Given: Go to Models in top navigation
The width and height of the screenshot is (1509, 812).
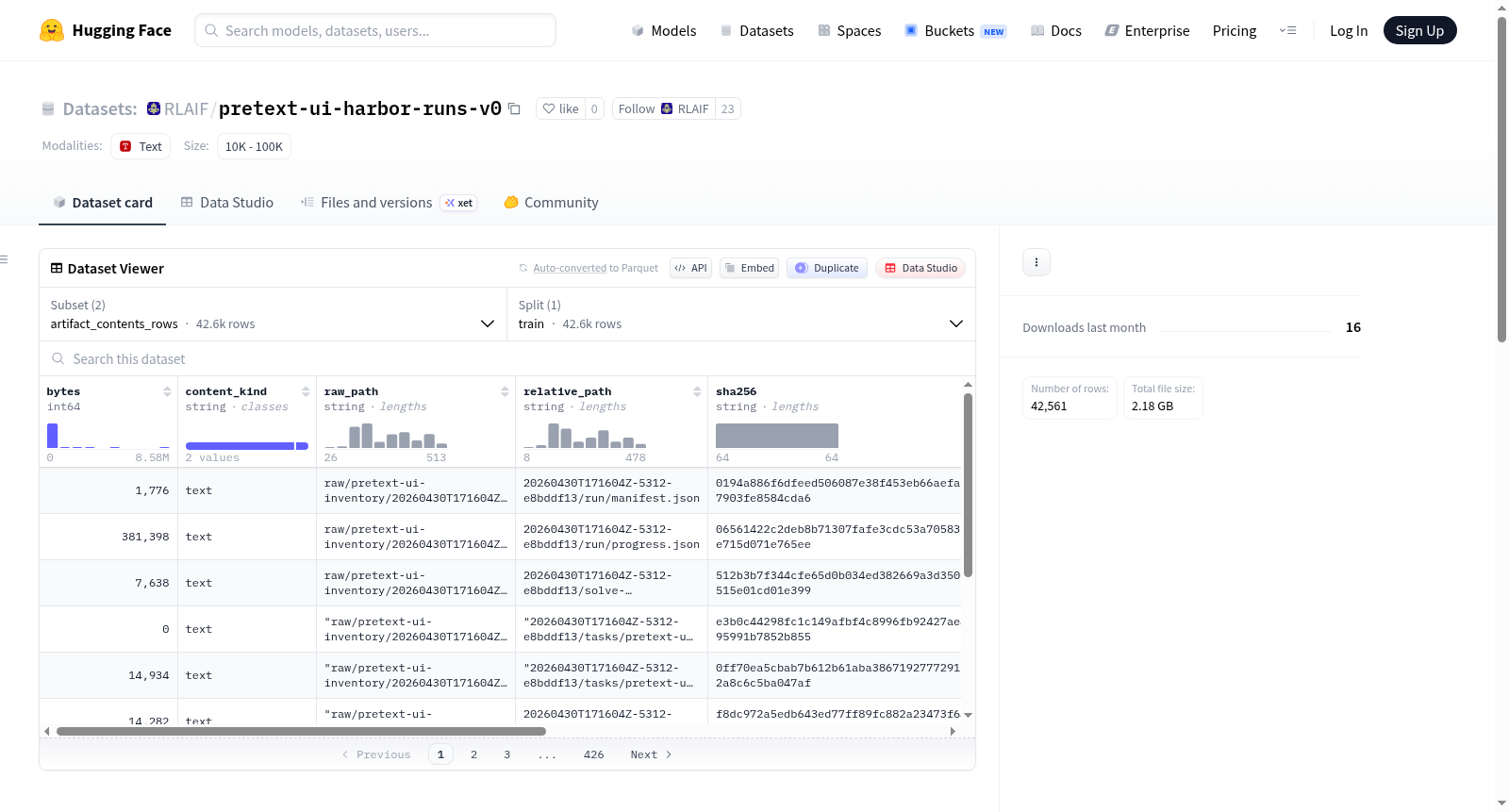Looking at the screenshot, I should point(664,30).
